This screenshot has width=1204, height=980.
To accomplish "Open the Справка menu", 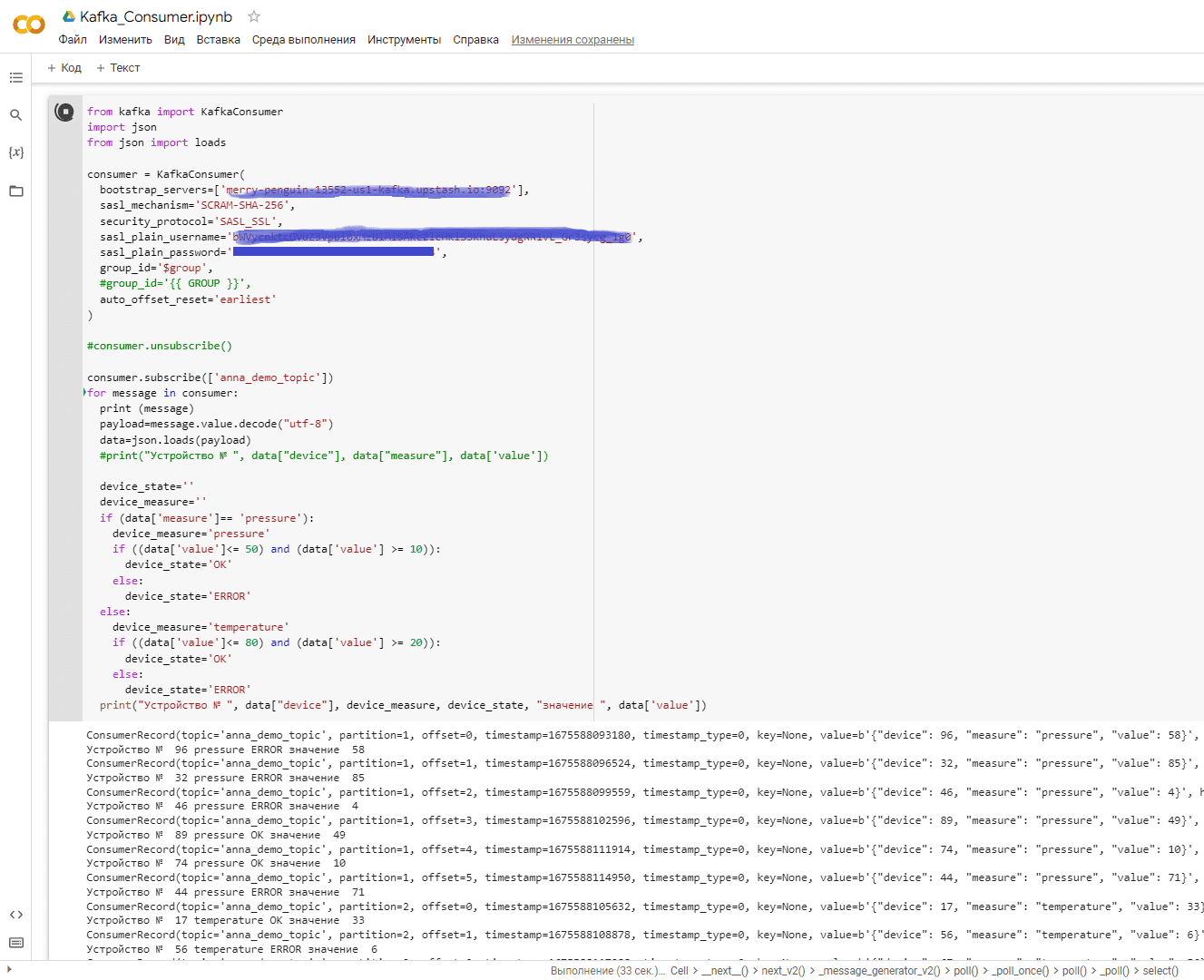I will [475, 40].
